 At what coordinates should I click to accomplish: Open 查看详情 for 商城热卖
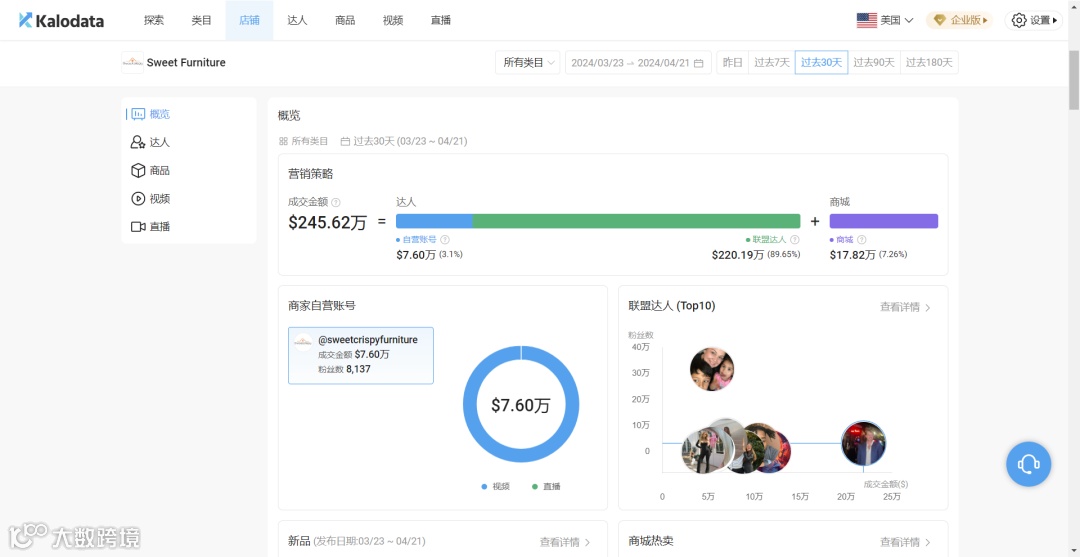coord(905,542)
